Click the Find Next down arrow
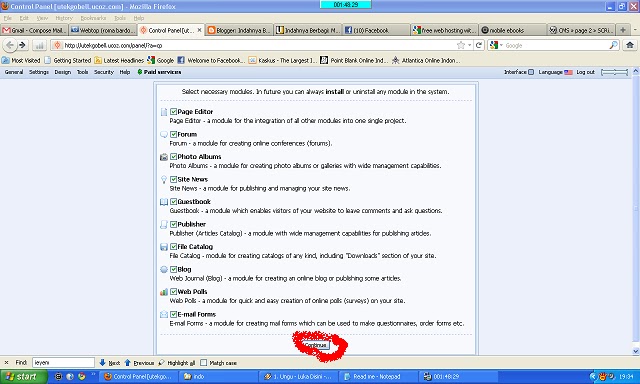 (102, 362)
